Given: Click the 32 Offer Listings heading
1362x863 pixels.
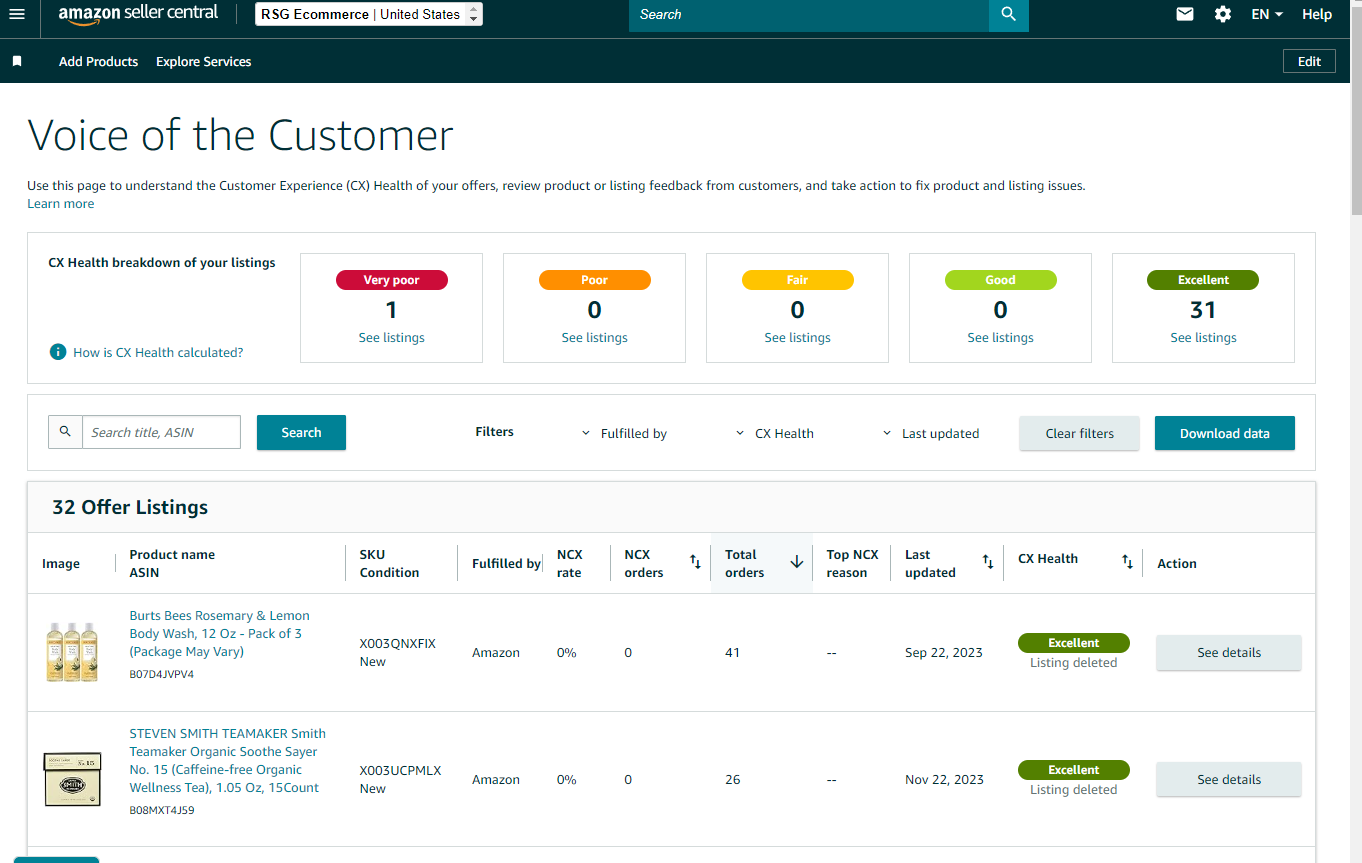Looking at the screenshot, I should pyautogui.click(x=130, y=507).
